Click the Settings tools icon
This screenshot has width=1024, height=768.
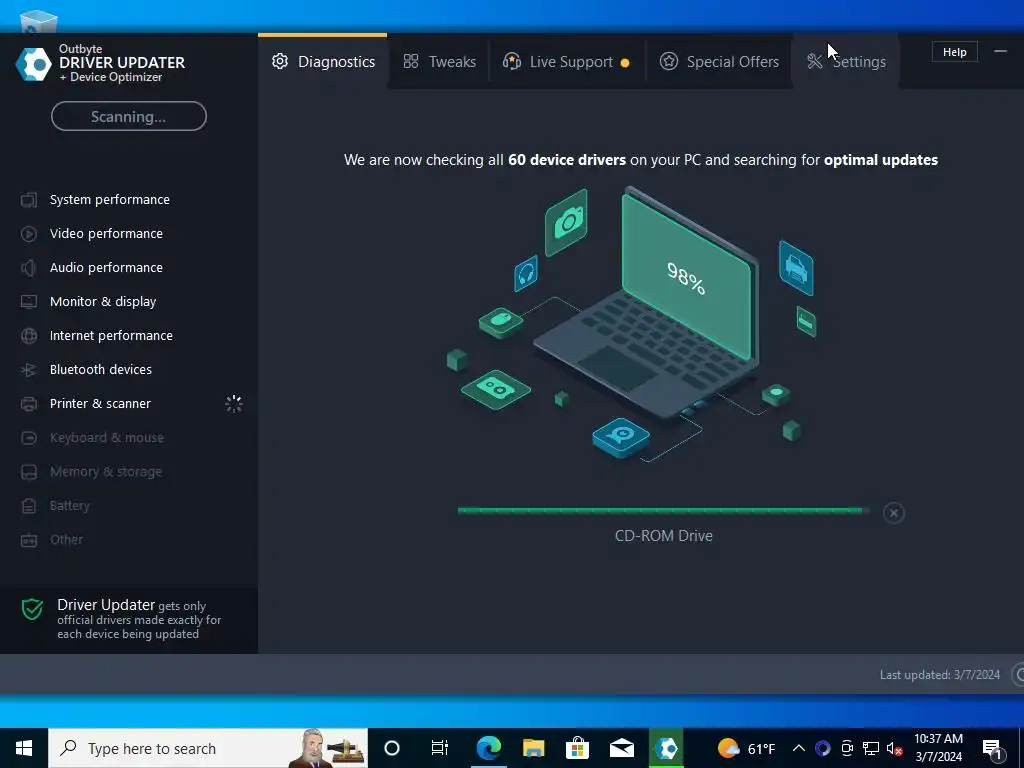814,61
